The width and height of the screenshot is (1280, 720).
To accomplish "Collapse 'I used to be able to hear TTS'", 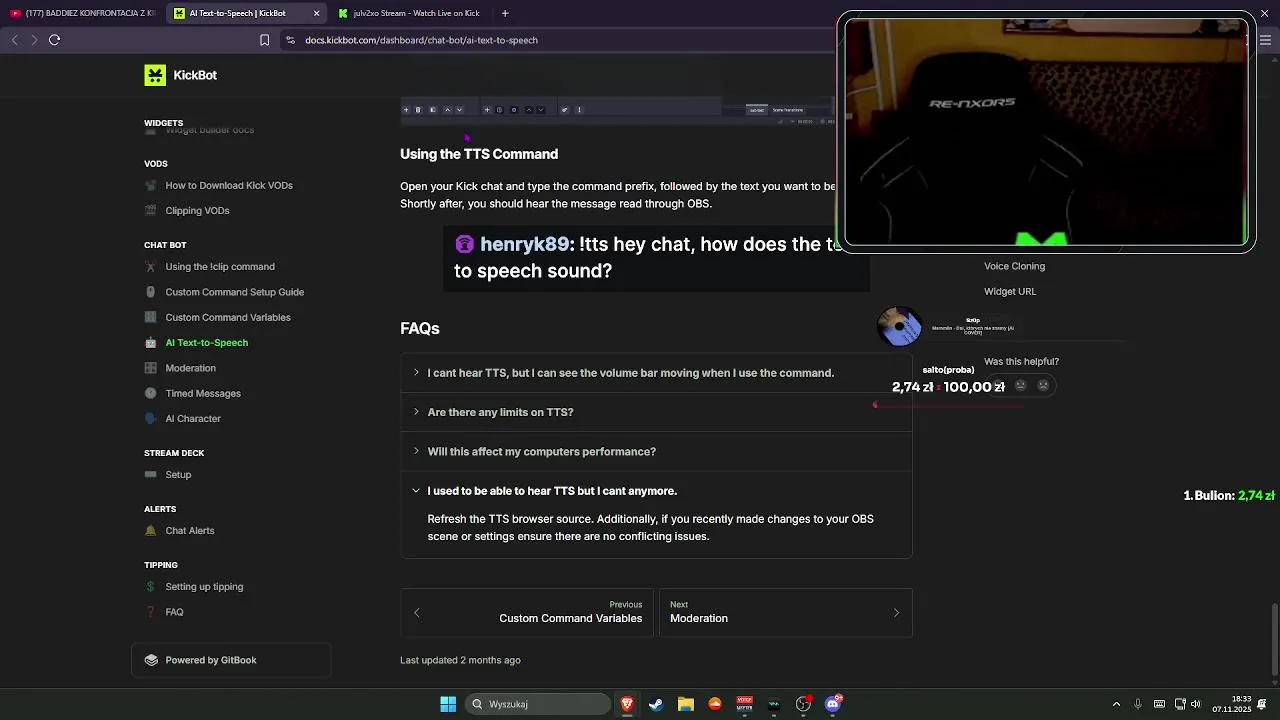I will pos(656,491).
